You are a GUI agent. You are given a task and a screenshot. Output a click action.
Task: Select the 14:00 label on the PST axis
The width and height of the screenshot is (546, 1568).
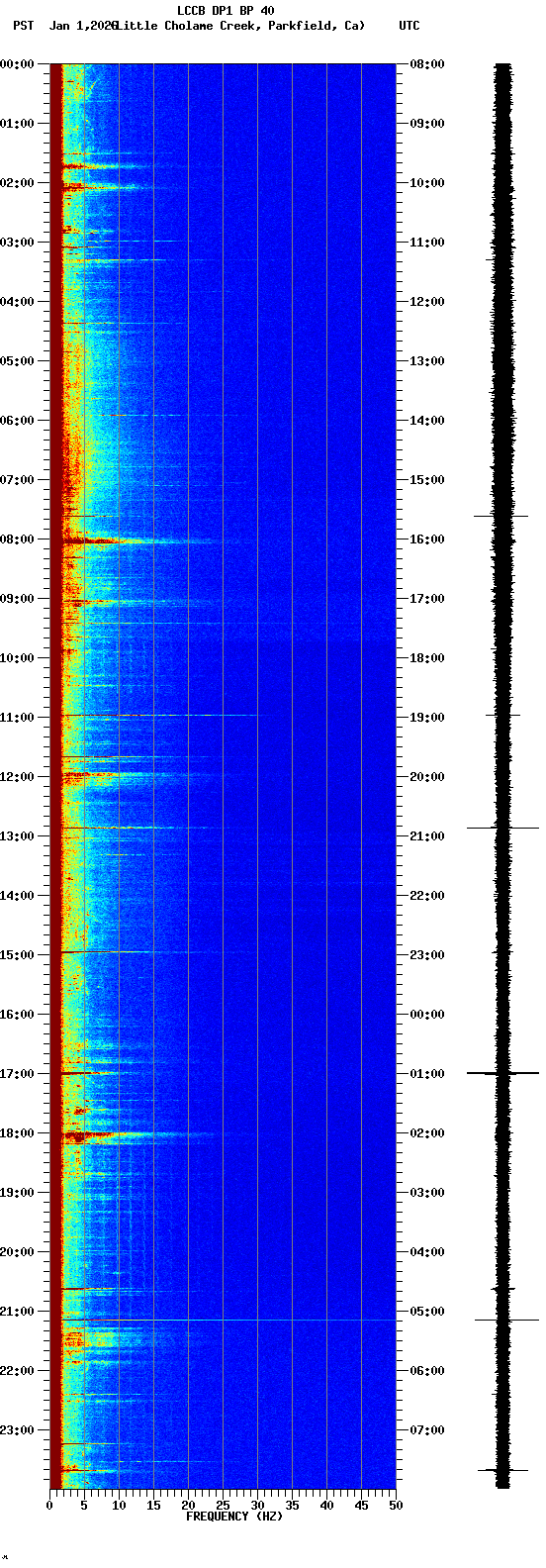17,896
